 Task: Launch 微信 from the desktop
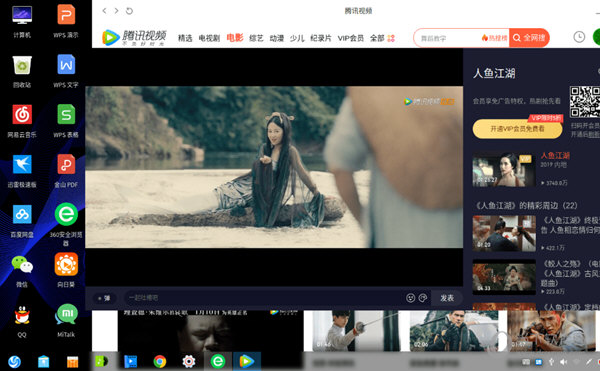pos(22,271)
